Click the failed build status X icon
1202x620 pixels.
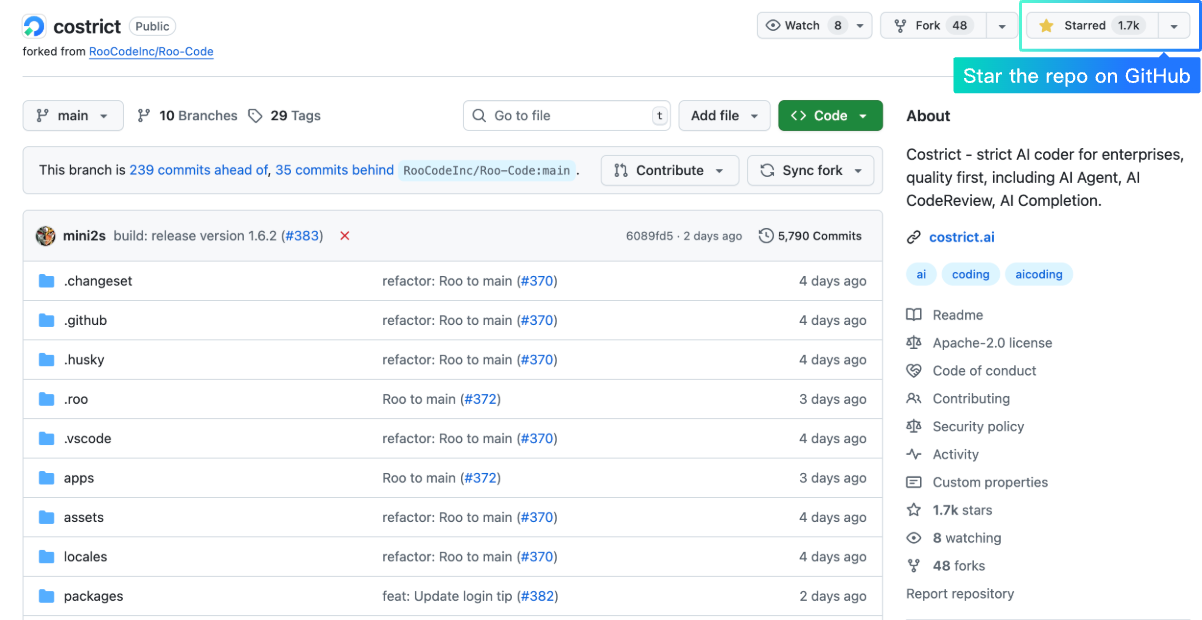pos(345,236)
